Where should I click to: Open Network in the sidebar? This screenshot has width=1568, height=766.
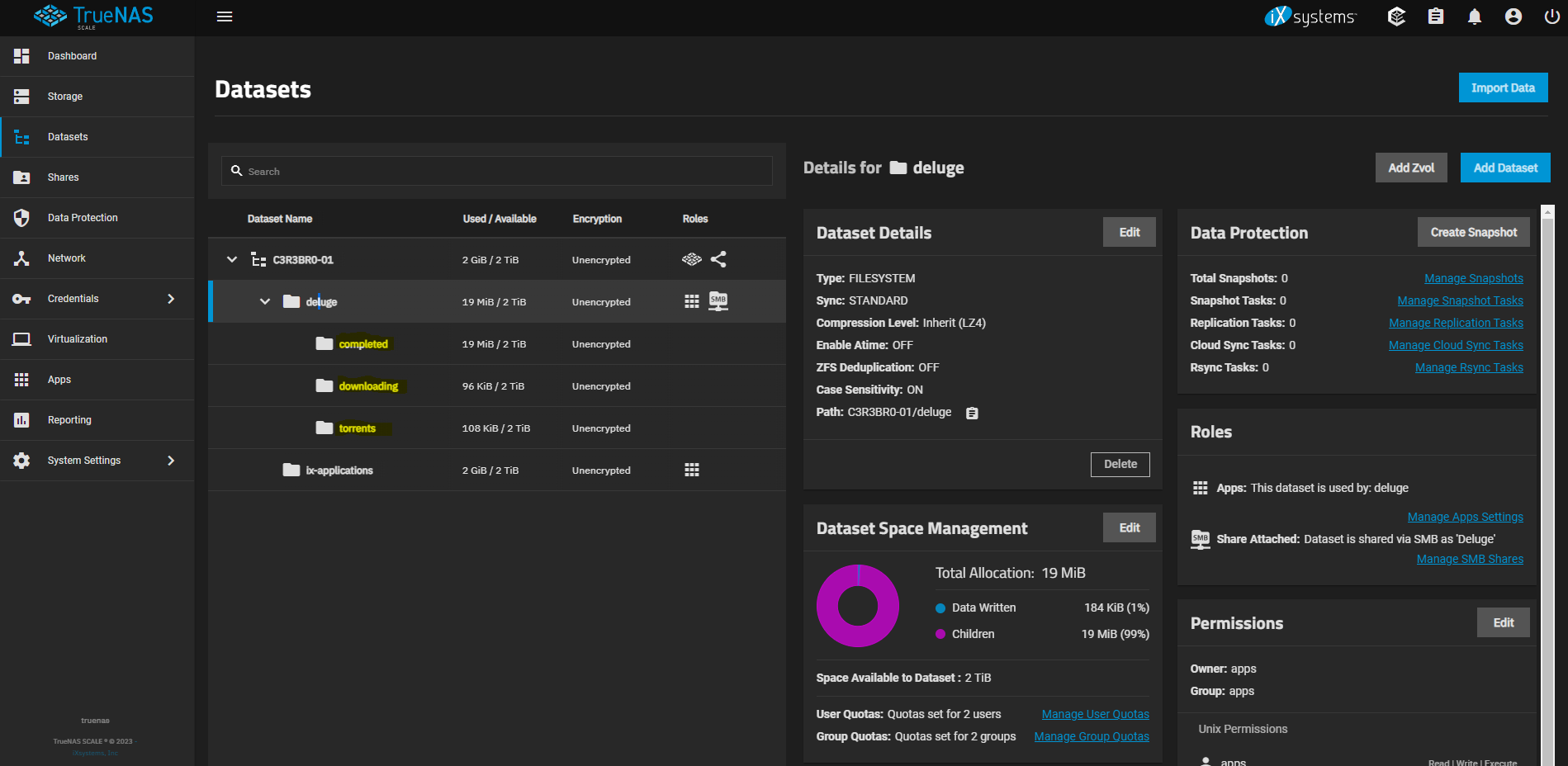[97, 258]
